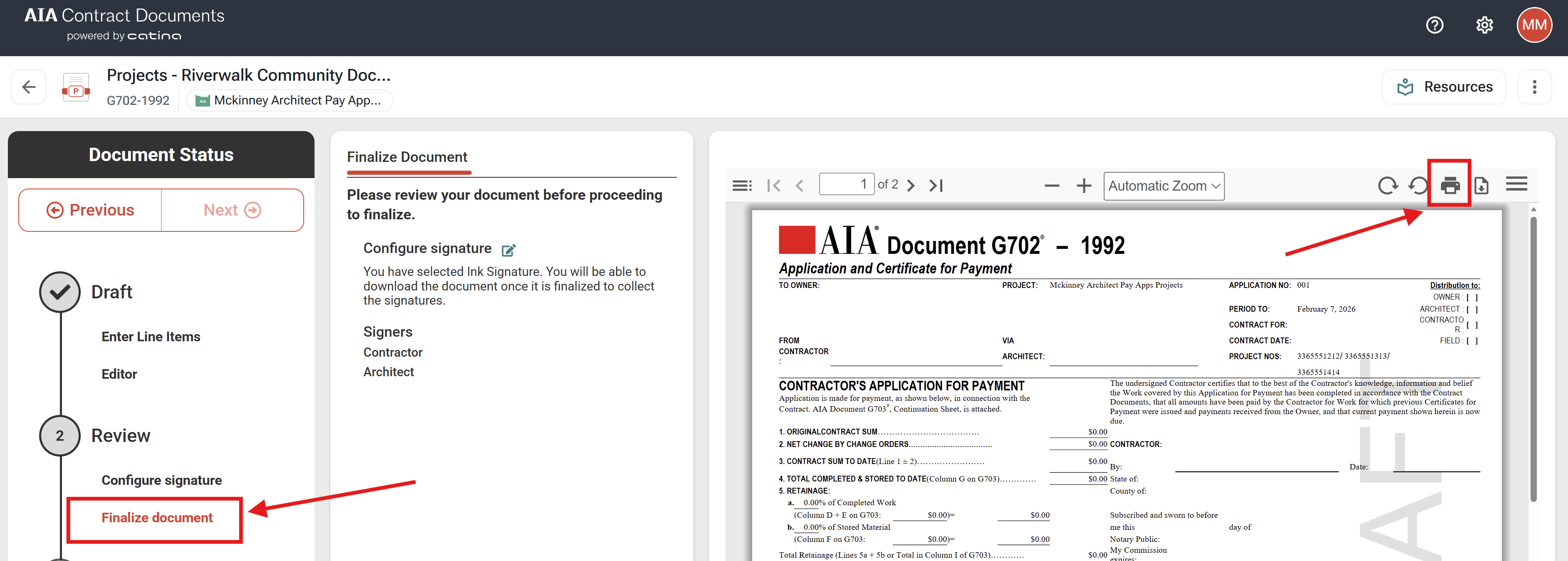Open the MM user avatar menu

(1534, 25)
